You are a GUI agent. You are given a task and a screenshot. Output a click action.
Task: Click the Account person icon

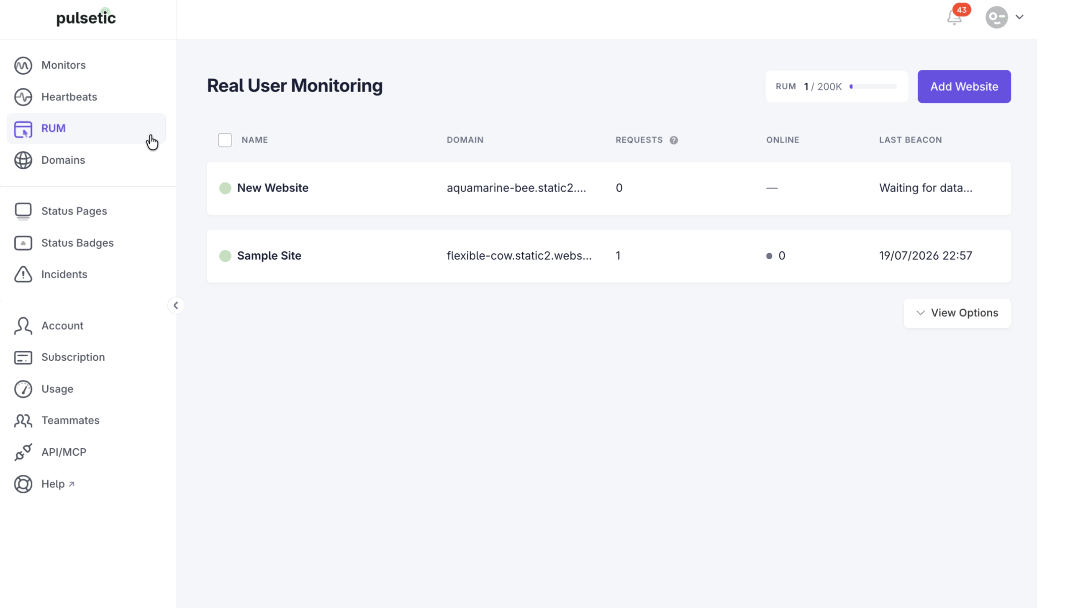[x=23, y=326]
